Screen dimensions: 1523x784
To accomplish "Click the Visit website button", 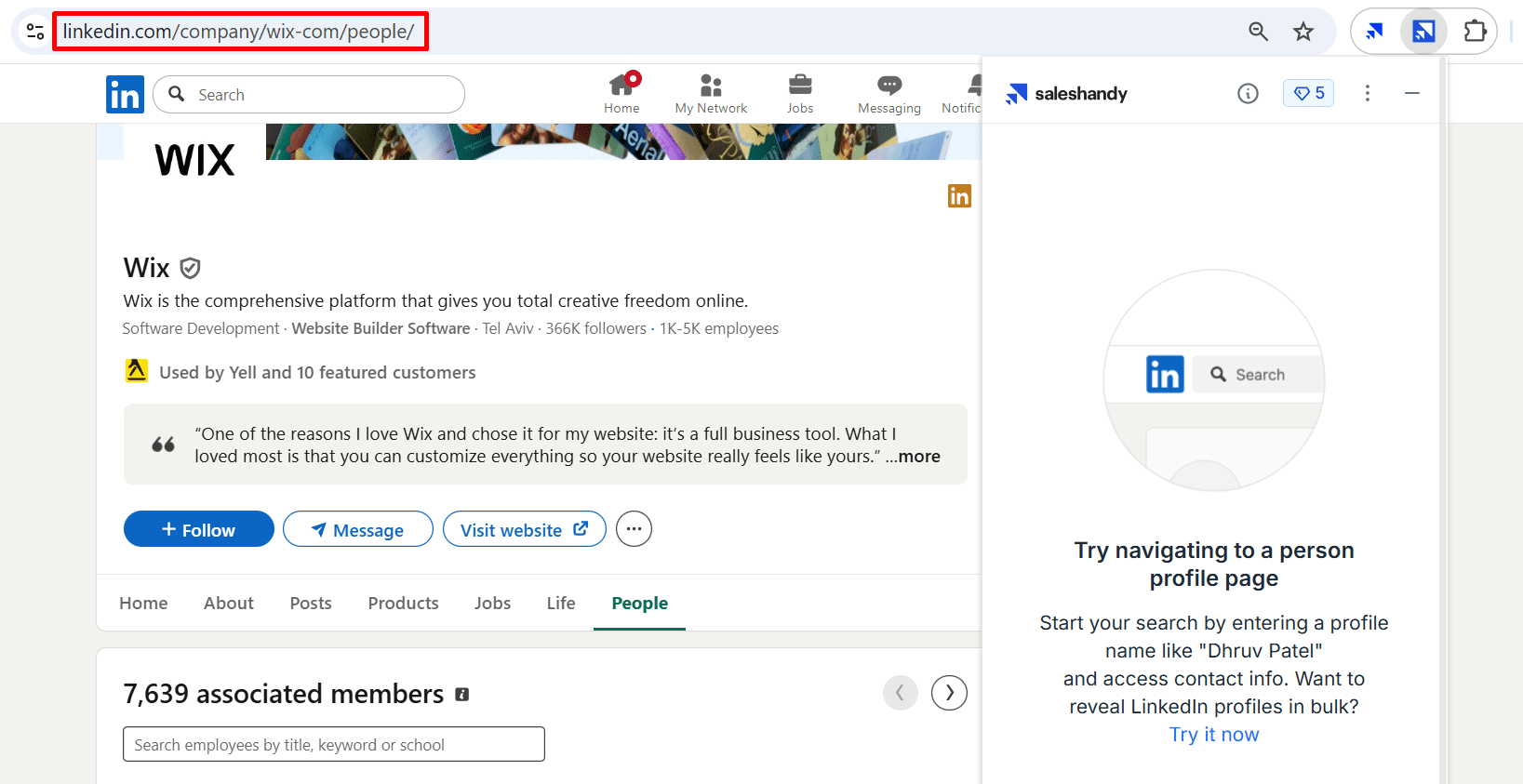I will 524,529.
